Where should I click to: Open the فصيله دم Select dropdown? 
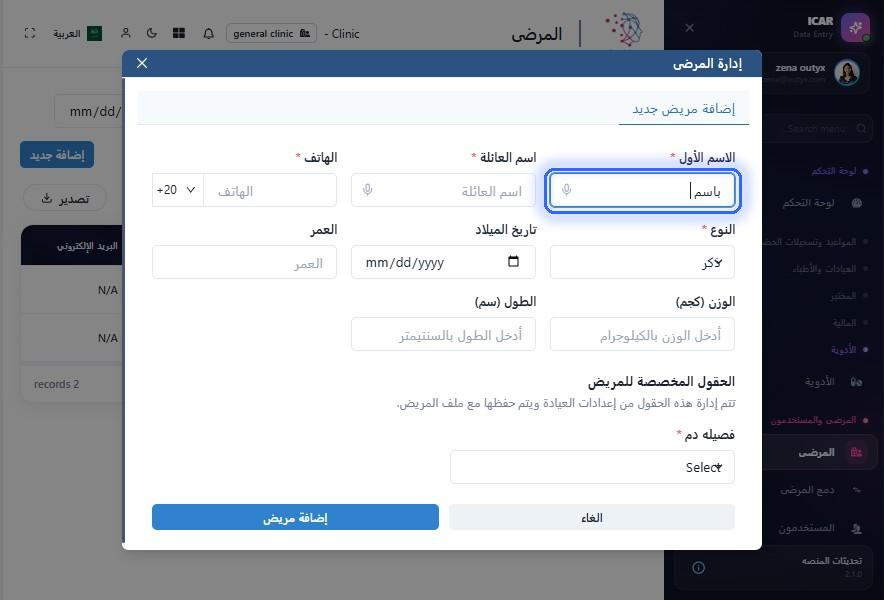pos(592,467)
